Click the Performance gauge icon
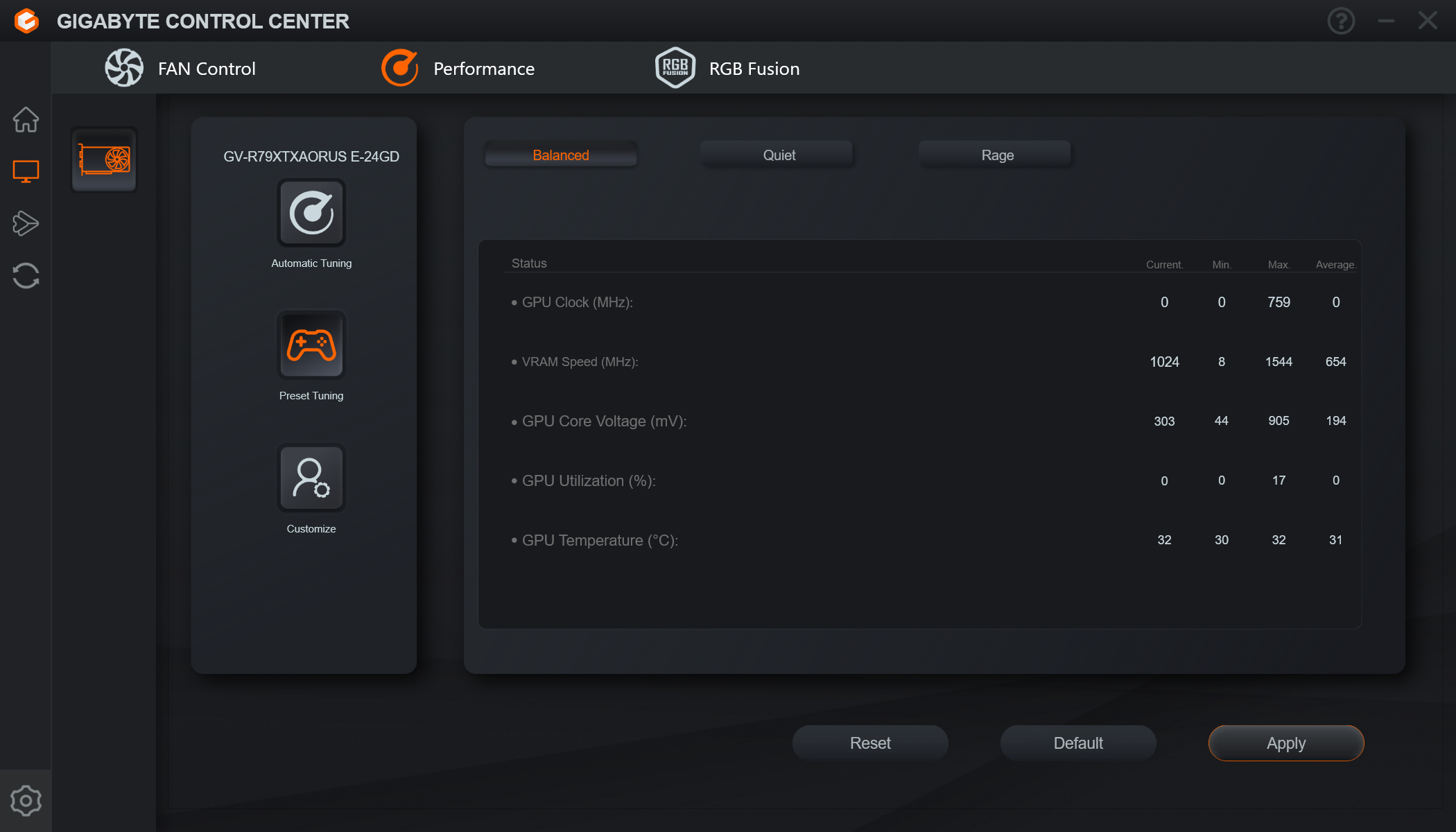This screenshot has height=832, width=1456. pyautogui.click(x=400, y=68)
